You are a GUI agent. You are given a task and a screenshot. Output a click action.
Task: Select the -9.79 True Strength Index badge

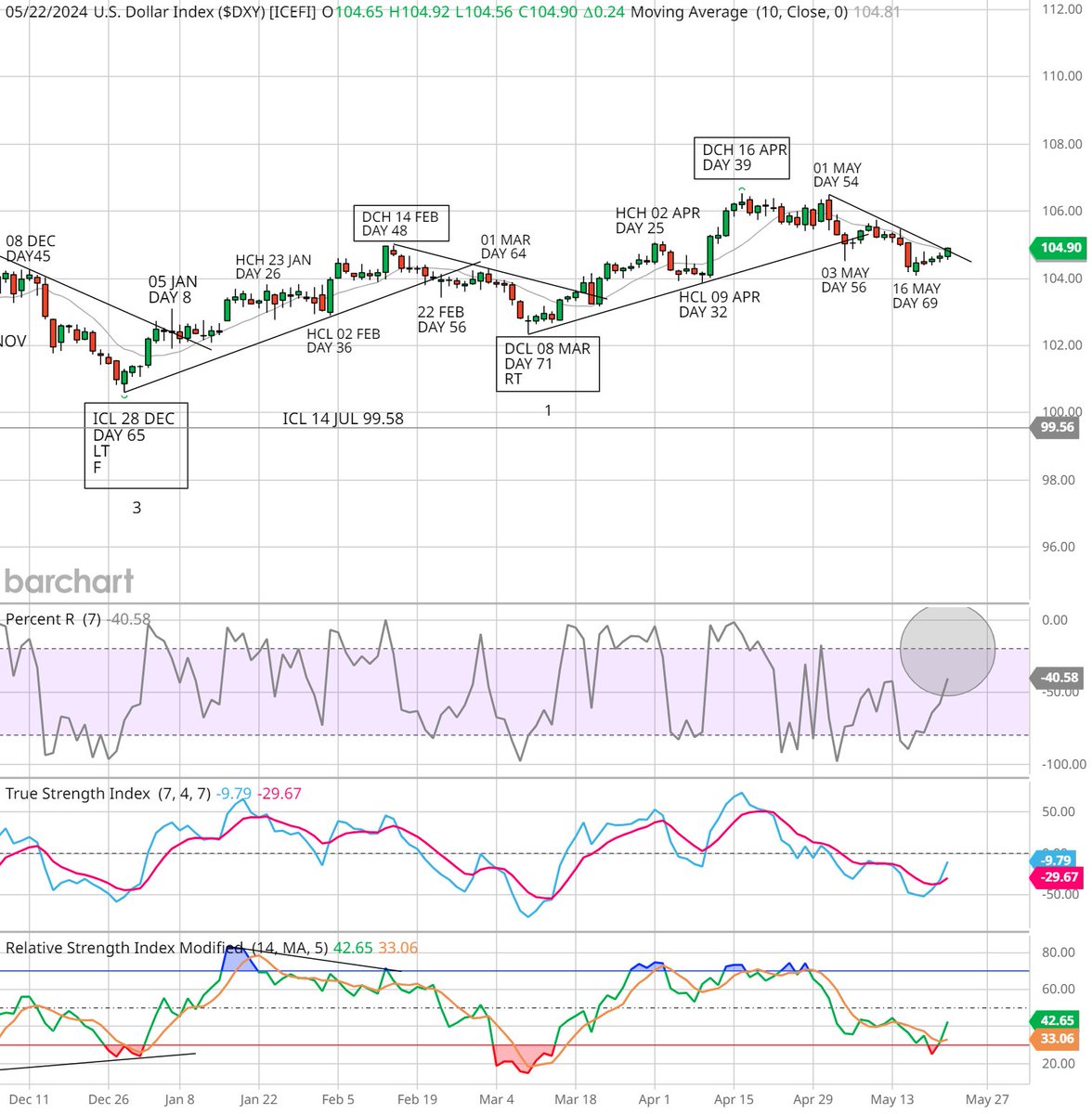coord(1054,860)
